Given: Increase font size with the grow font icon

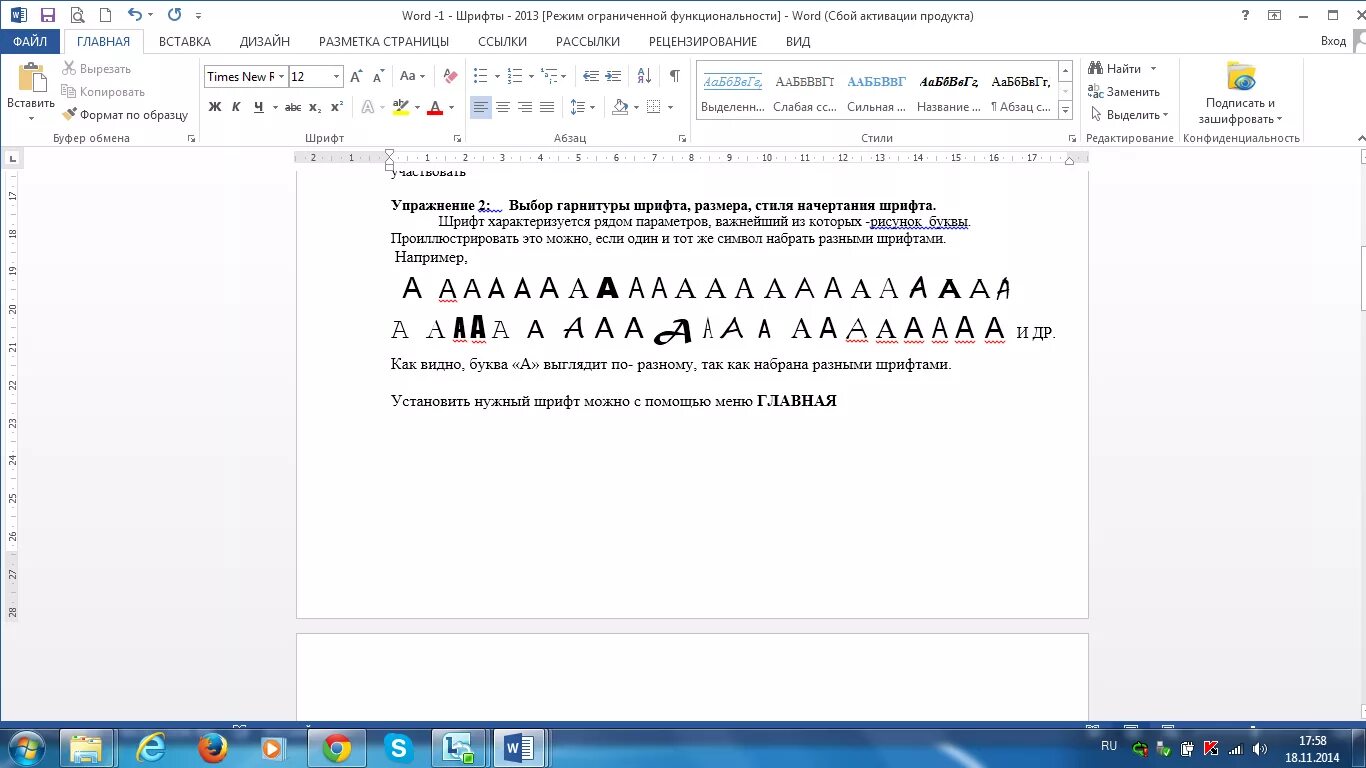Looking at the screenshot, I should pyautogui.click(x=357, y=76).
